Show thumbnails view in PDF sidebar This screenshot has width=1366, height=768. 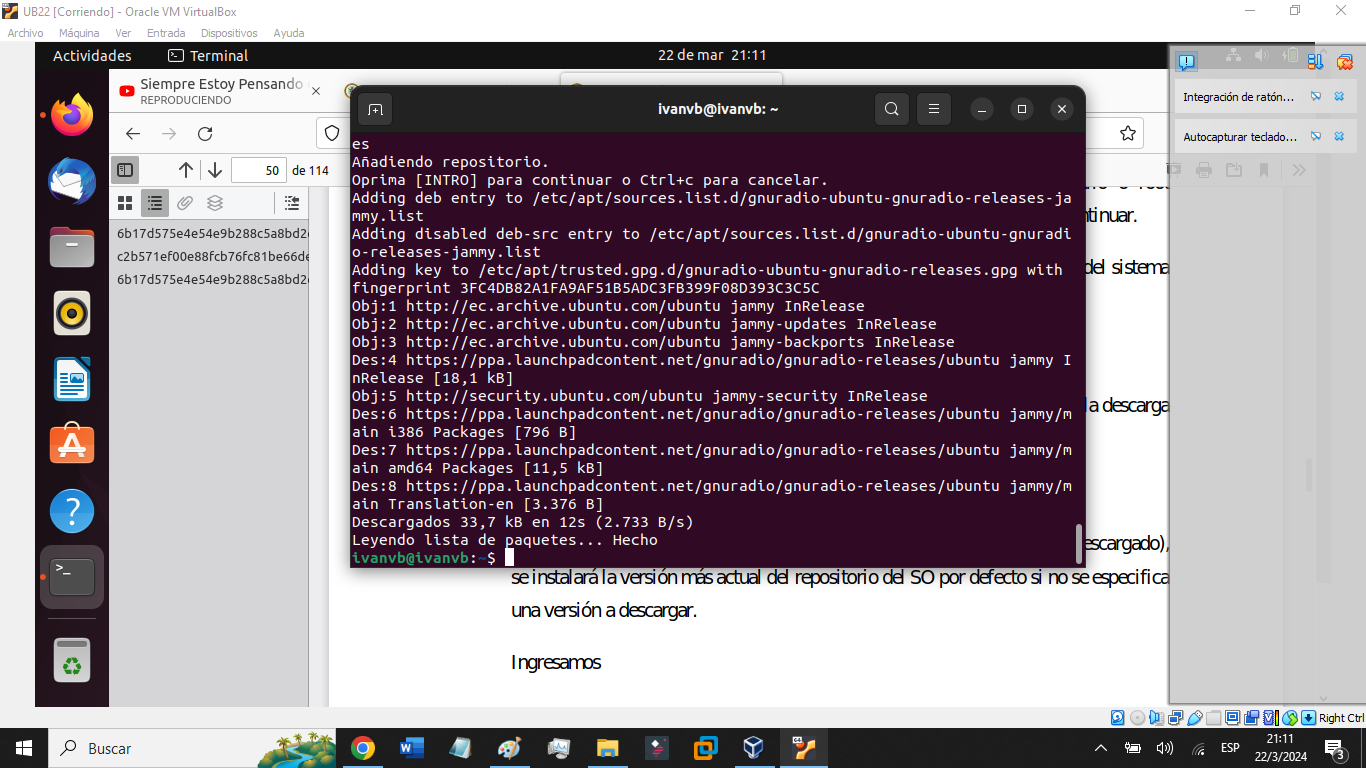point(125,203)
